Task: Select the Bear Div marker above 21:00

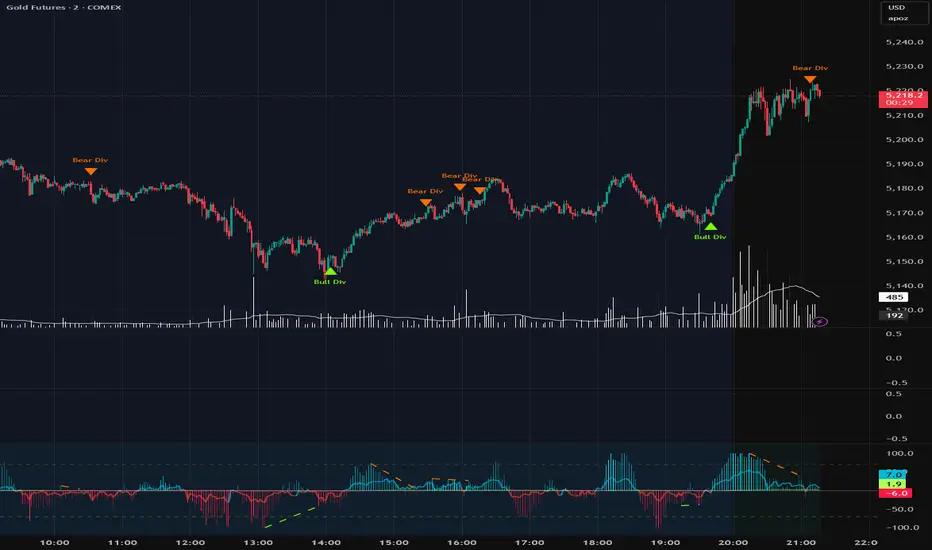Action: coord(810,79)
